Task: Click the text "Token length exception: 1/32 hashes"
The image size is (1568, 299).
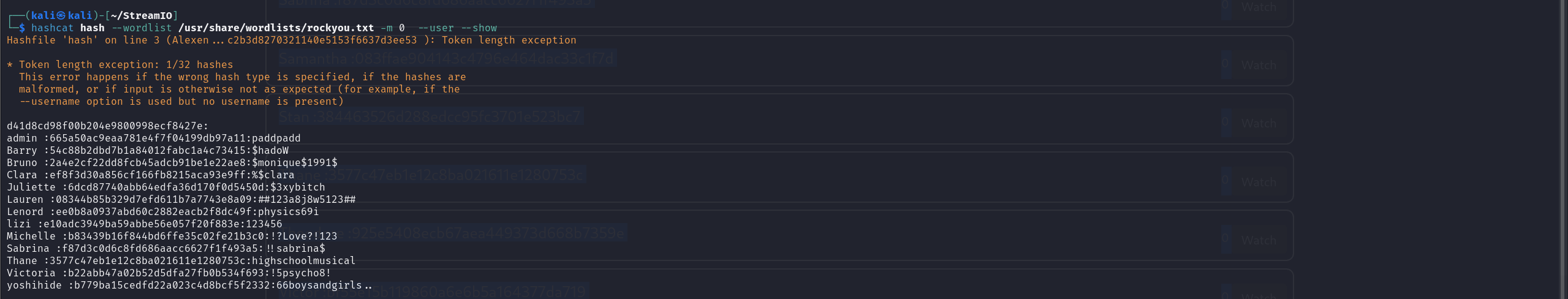Action: pyautogui.click(x=126, y=64)
